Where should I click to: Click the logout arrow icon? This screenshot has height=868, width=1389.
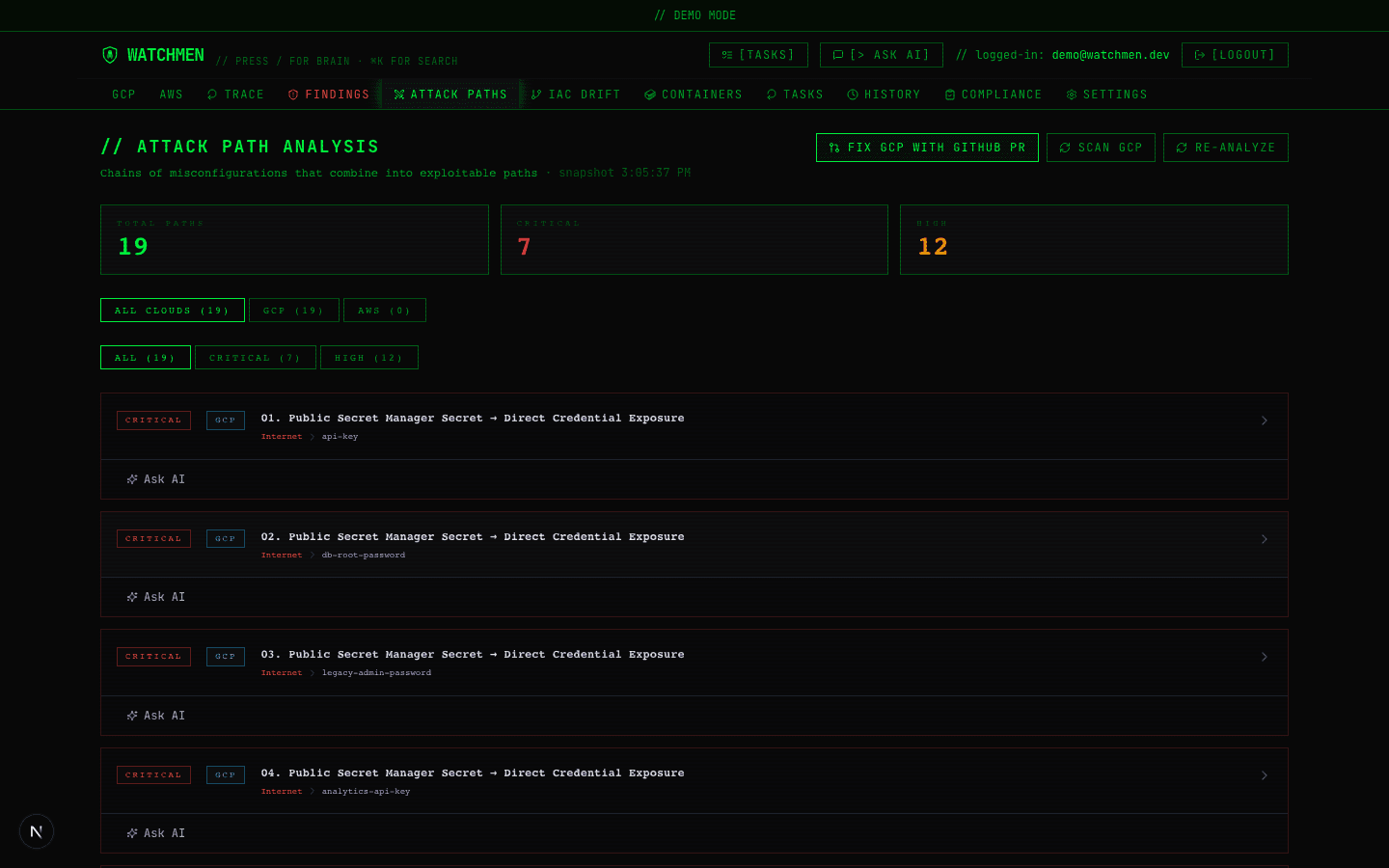click(x=1200, y=55)
